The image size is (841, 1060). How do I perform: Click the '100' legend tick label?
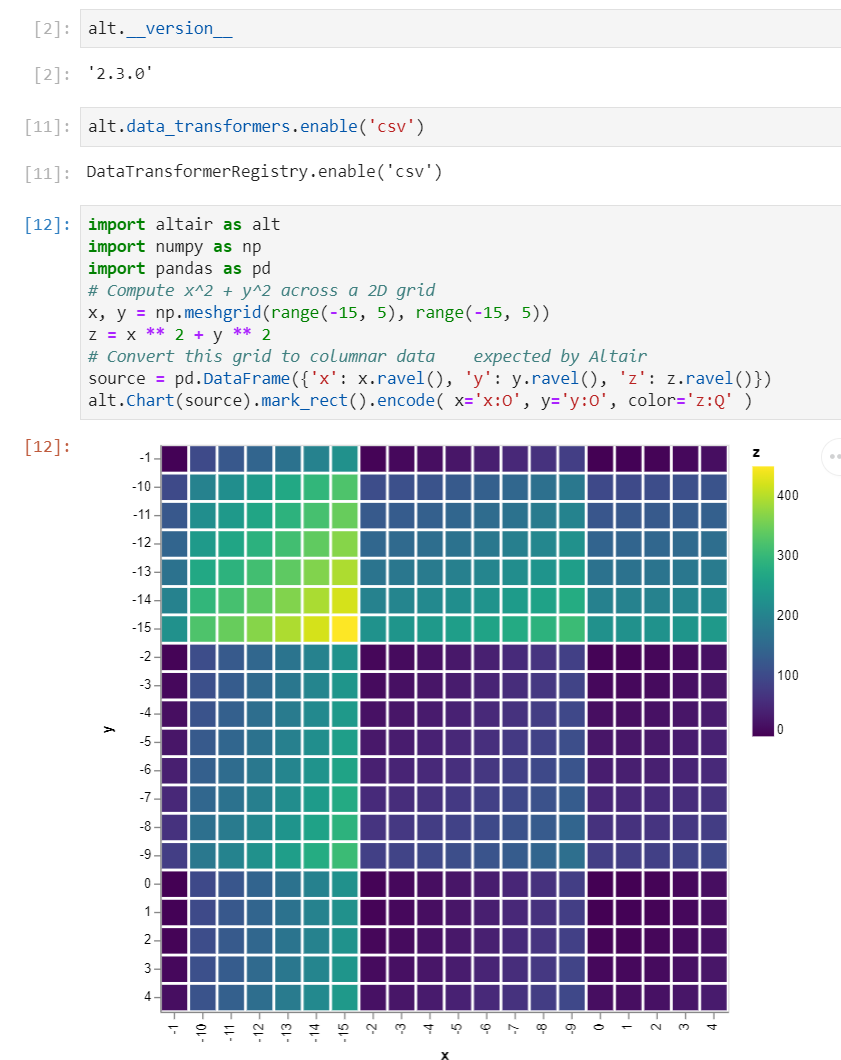[788, 675]
